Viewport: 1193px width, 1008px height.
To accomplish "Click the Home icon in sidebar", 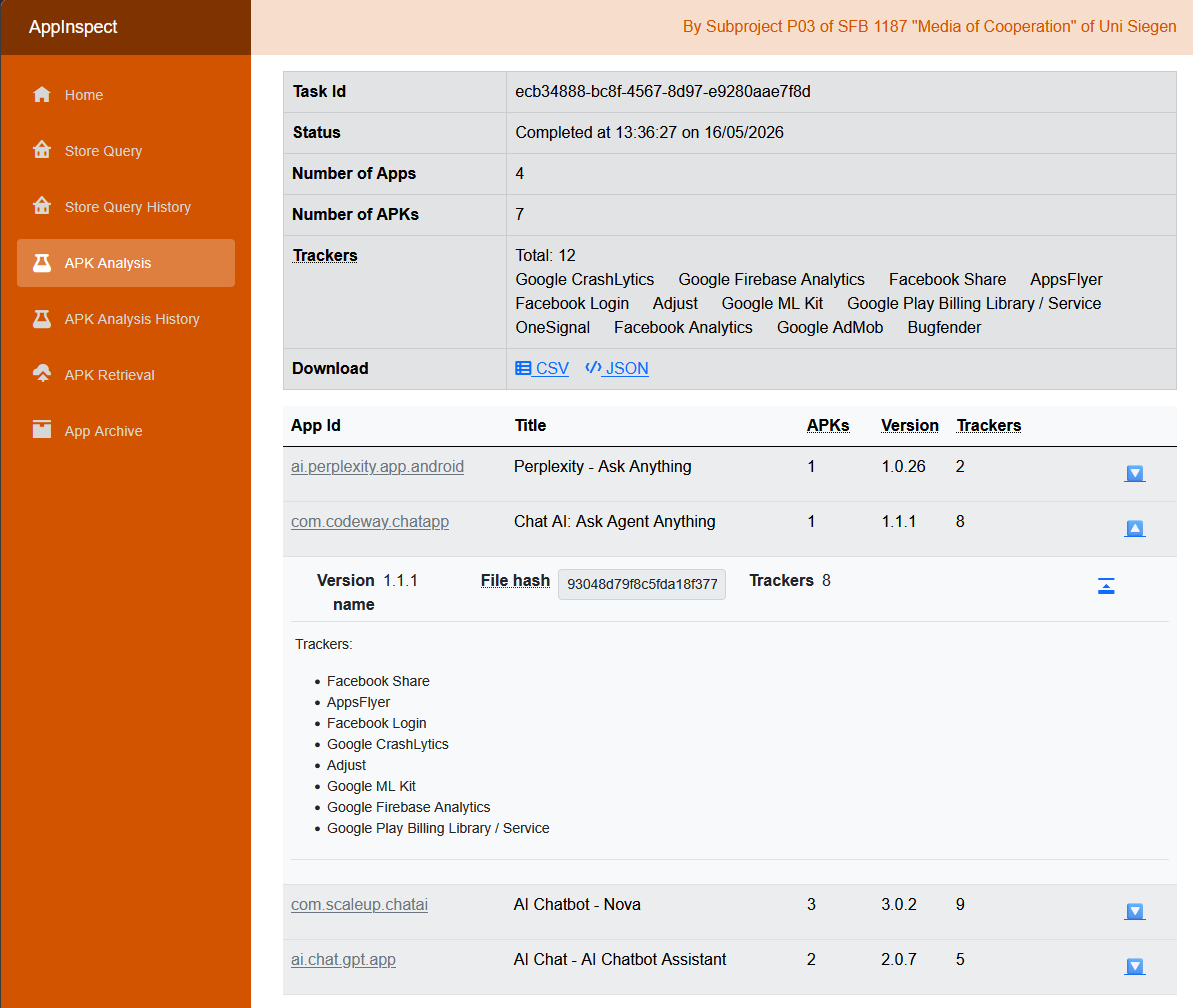I will point(42,94).
